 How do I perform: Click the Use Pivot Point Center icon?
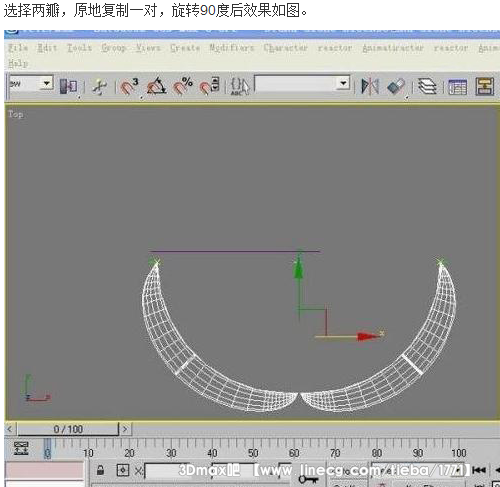pos(68,87)
